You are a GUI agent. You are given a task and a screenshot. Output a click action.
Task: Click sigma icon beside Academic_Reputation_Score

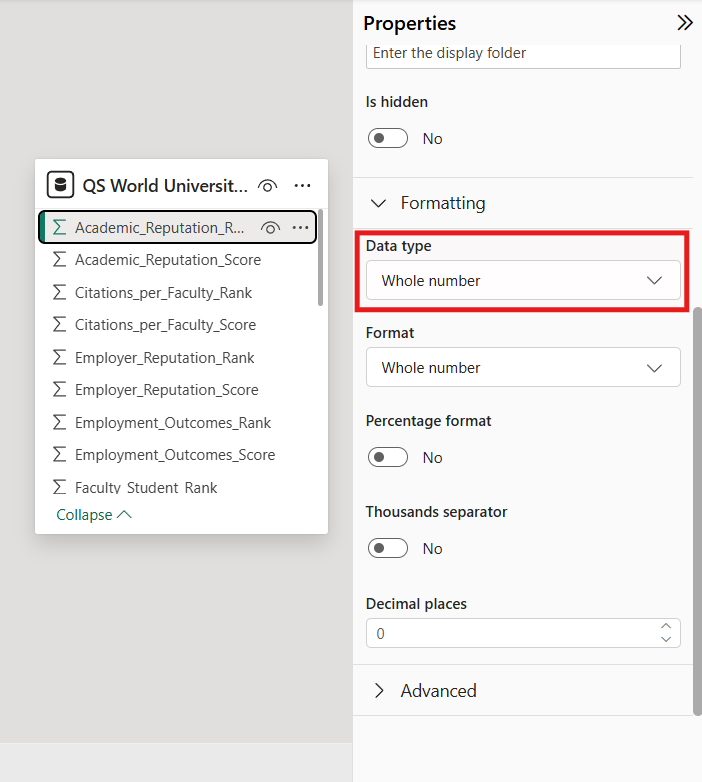59,260
